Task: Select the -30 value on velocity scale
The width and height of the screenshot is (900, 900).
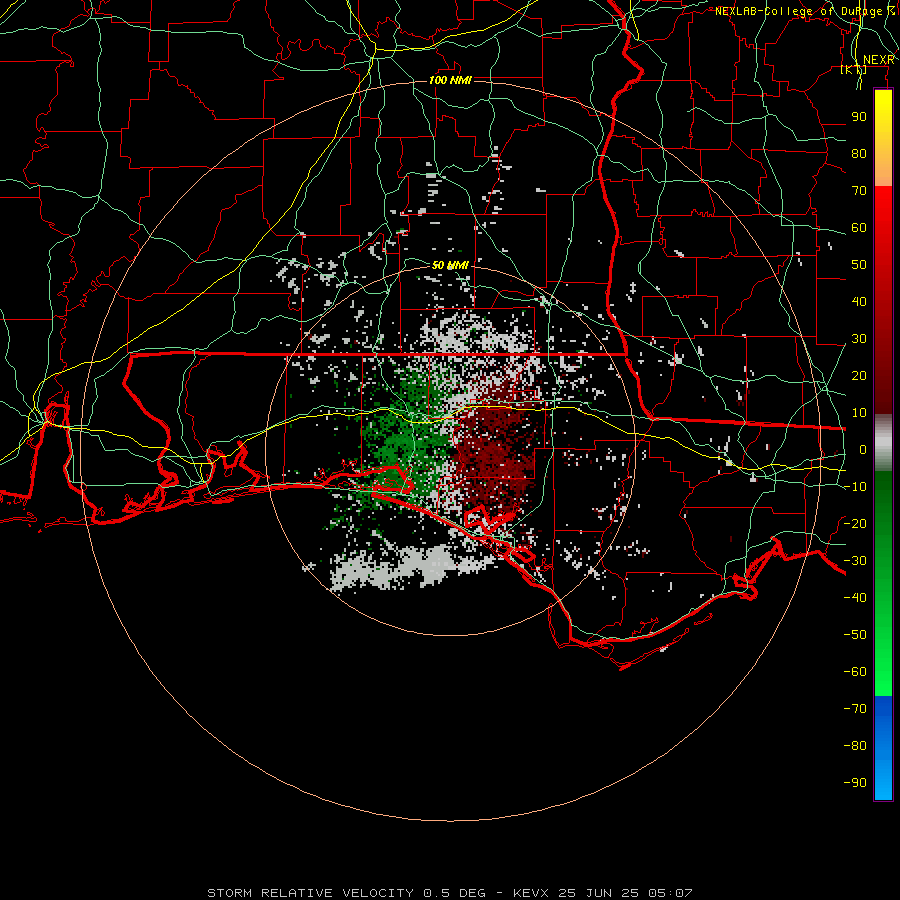Action: click(855, 561)
